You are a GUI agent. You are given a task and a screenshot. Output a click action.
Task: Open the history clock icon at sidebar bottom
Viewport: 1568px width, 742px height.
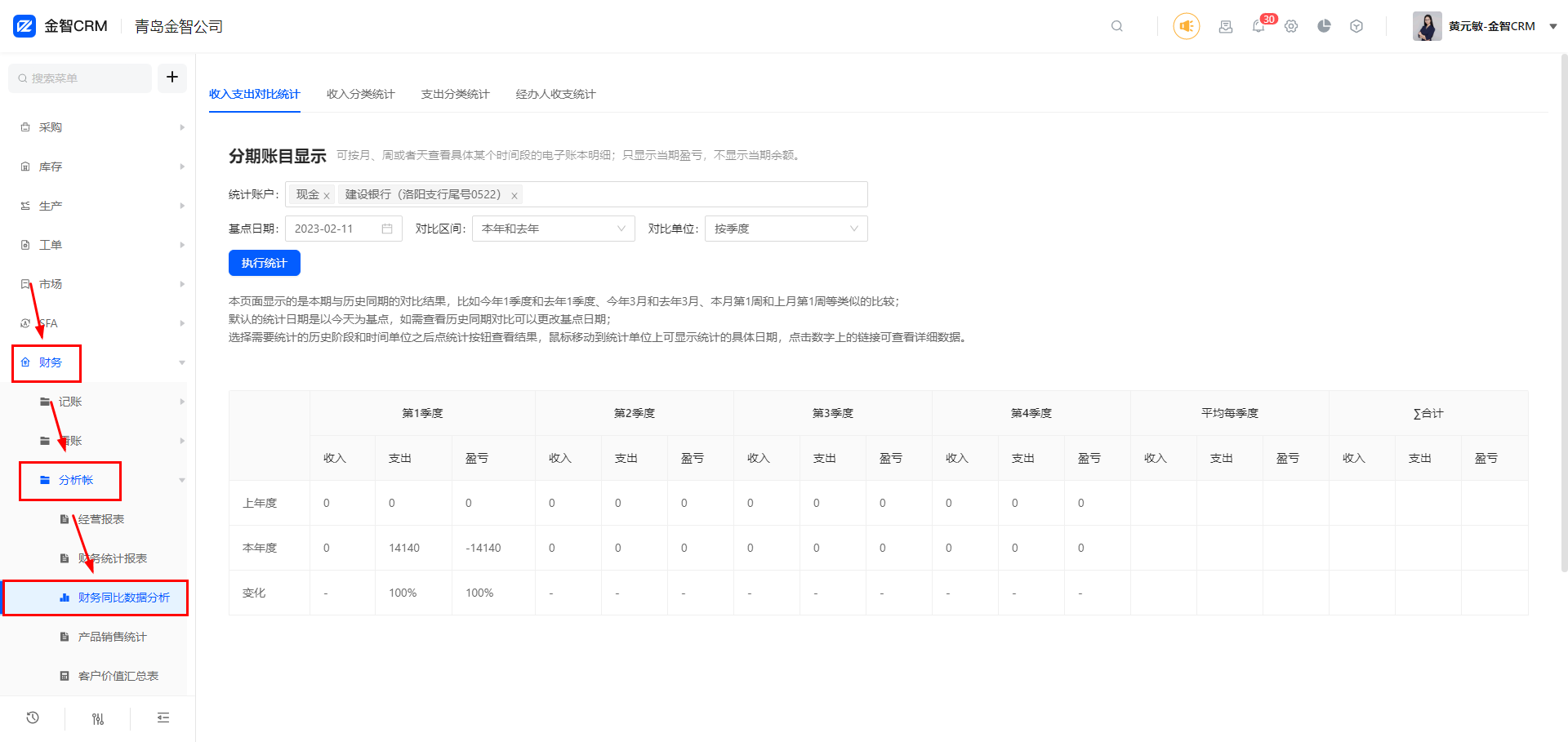[33, 718]
